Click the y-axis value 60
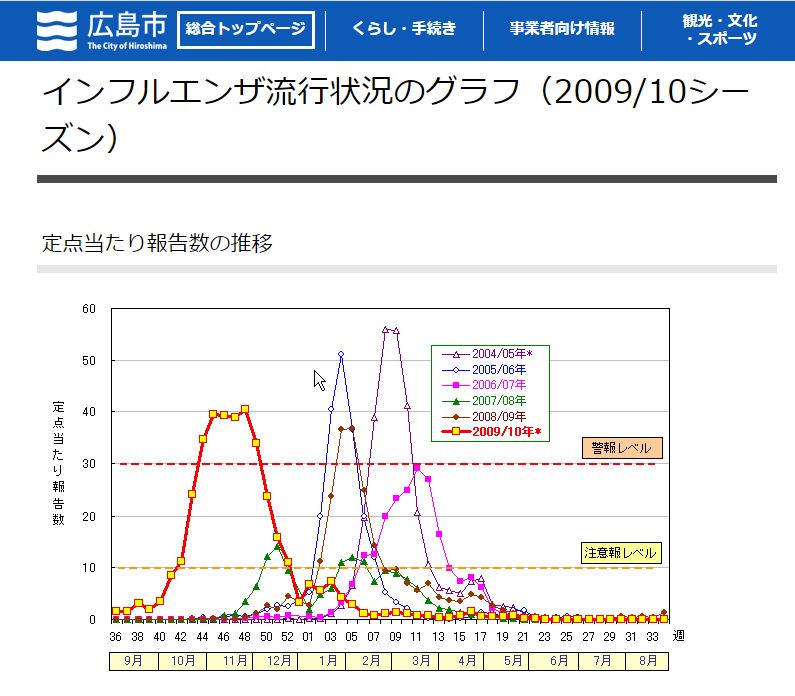 [x=89, y=309]
